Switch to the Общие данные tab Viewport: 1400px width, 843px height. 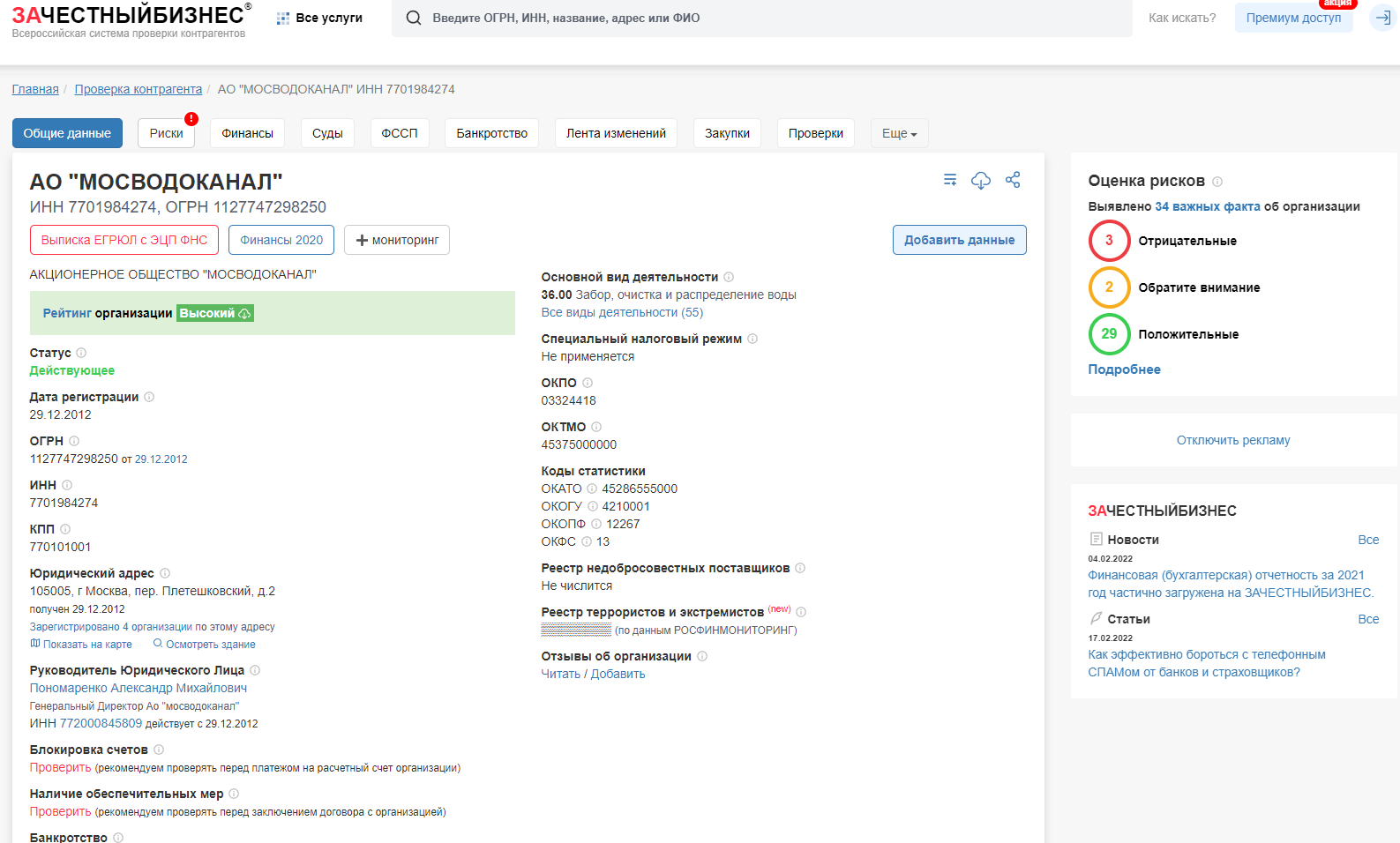coord(68,133)
